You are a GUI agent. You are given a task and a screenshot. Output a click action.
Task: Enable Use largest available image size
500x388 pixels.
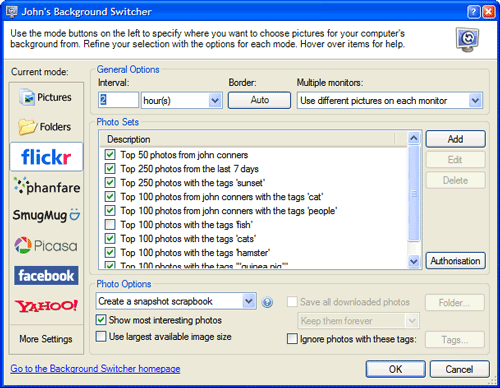click(101, 336)
